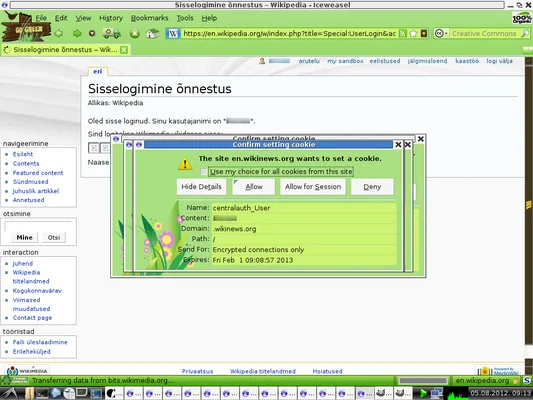Enable 'Use my choice for all cookies' checkbox

tap(203, 172)
